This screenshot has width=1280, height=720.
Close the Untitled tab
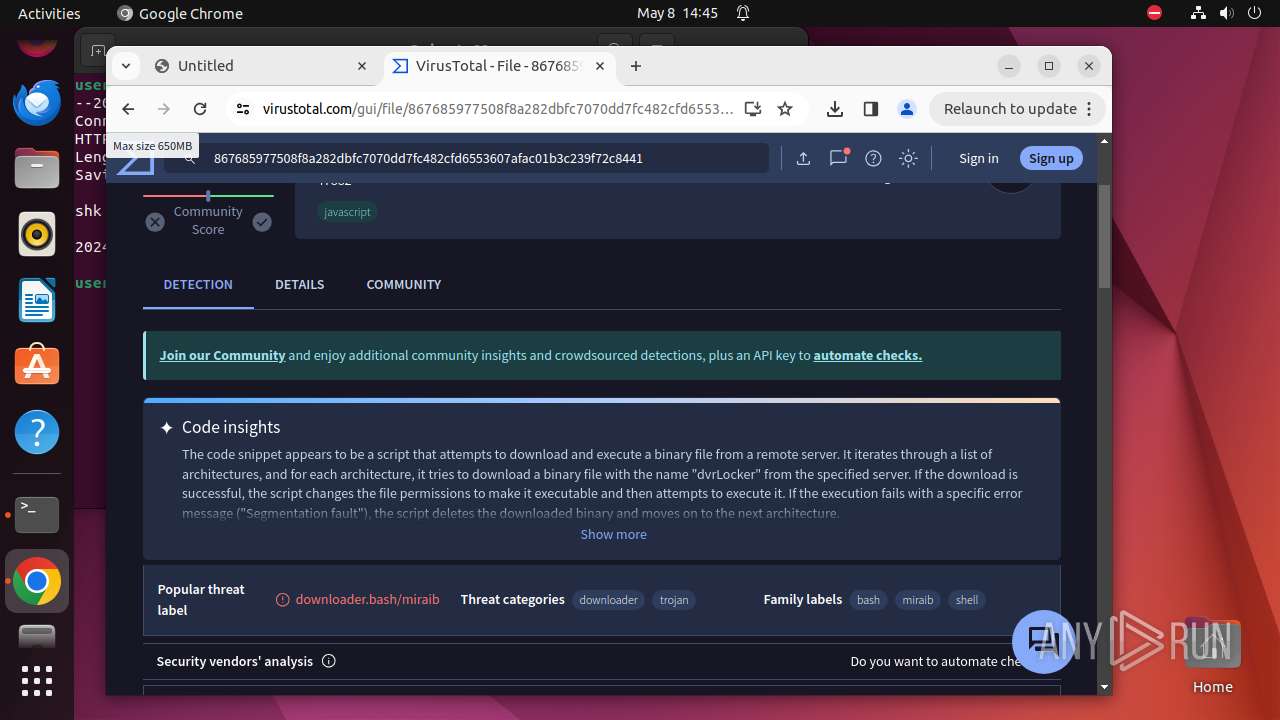point(362,66)
